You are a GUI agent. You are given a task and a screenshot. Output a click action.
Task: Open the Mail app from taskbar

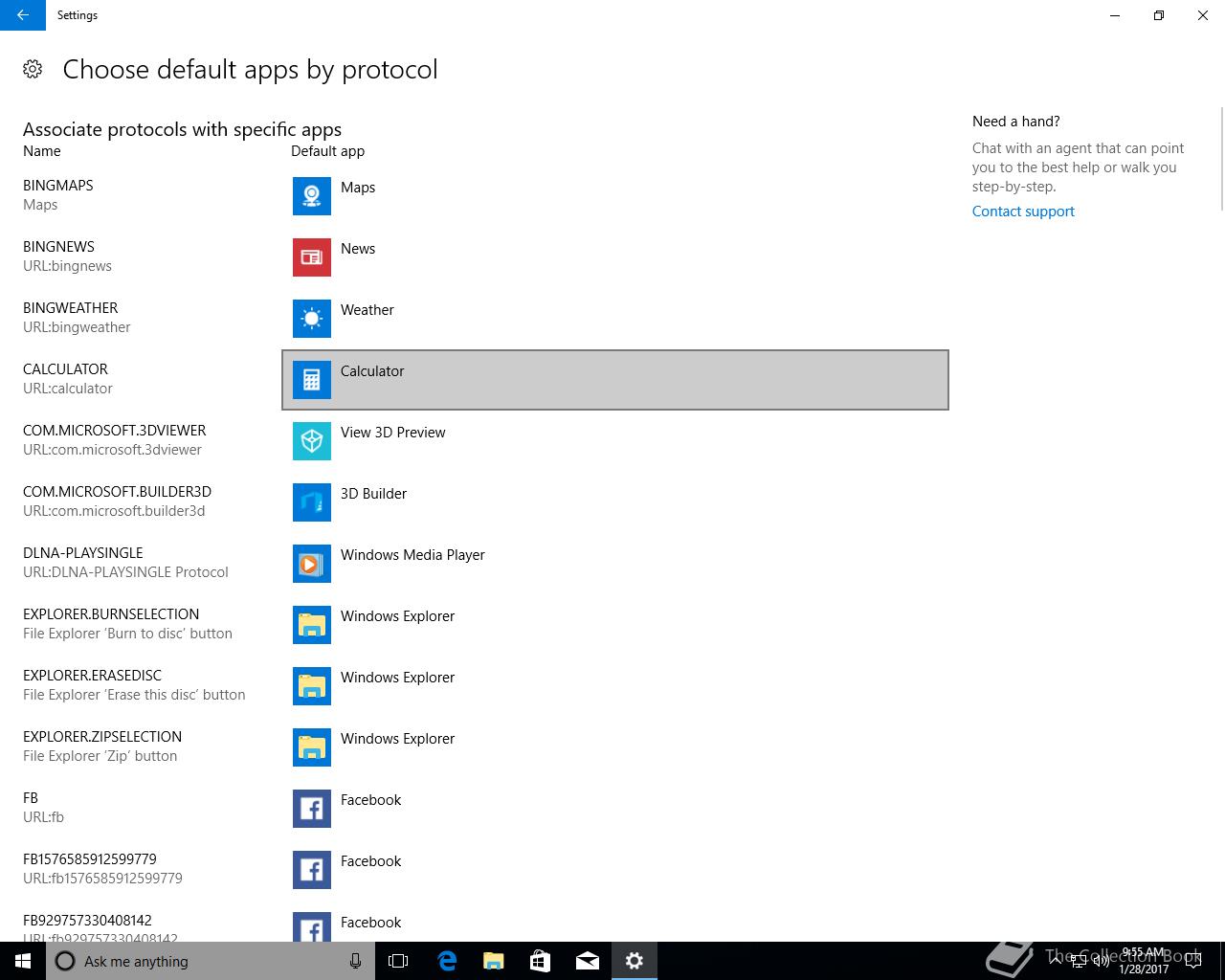[x=587, y=961]
